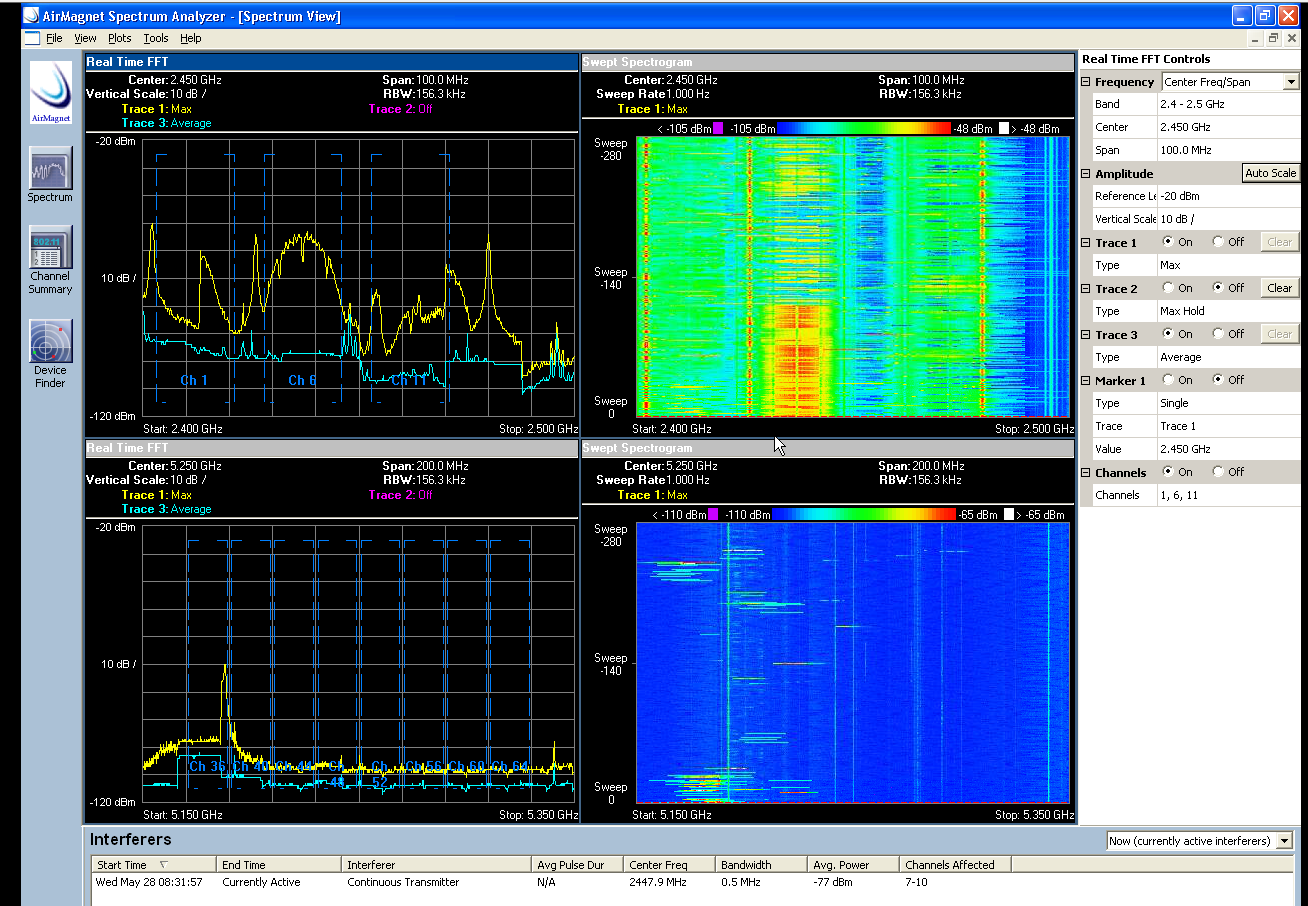
Task: Collapse the Frequency section
Action: click(1086, 82)
